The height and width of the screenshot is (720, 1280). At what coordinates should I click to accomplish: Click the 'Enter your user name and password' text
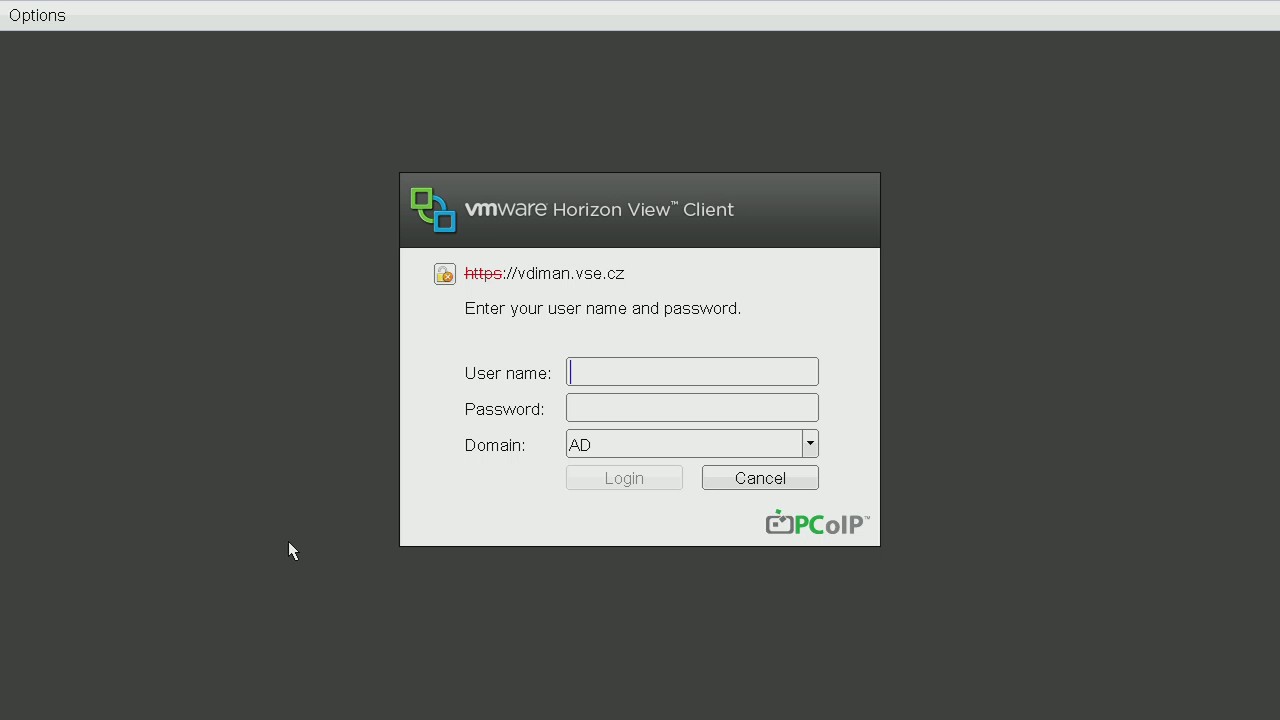(x=603, y=308)
